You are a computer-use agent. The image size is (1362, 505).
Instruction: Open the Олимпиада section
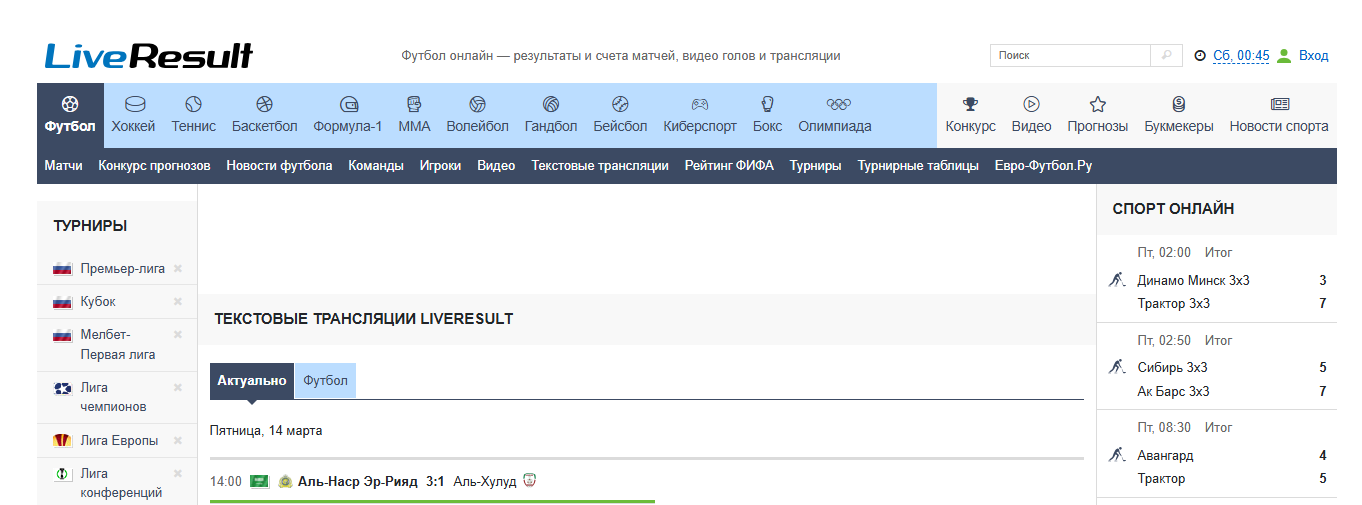click(835, 115)
